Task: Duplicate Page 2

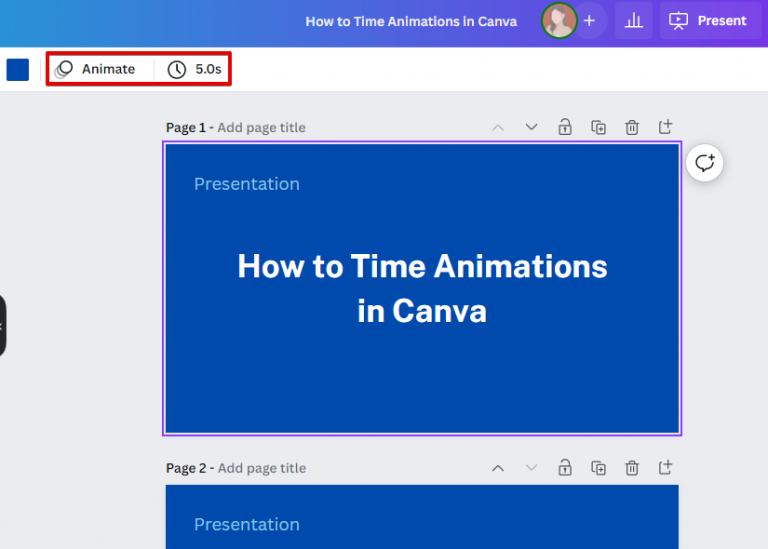Action: coord(598,468)
